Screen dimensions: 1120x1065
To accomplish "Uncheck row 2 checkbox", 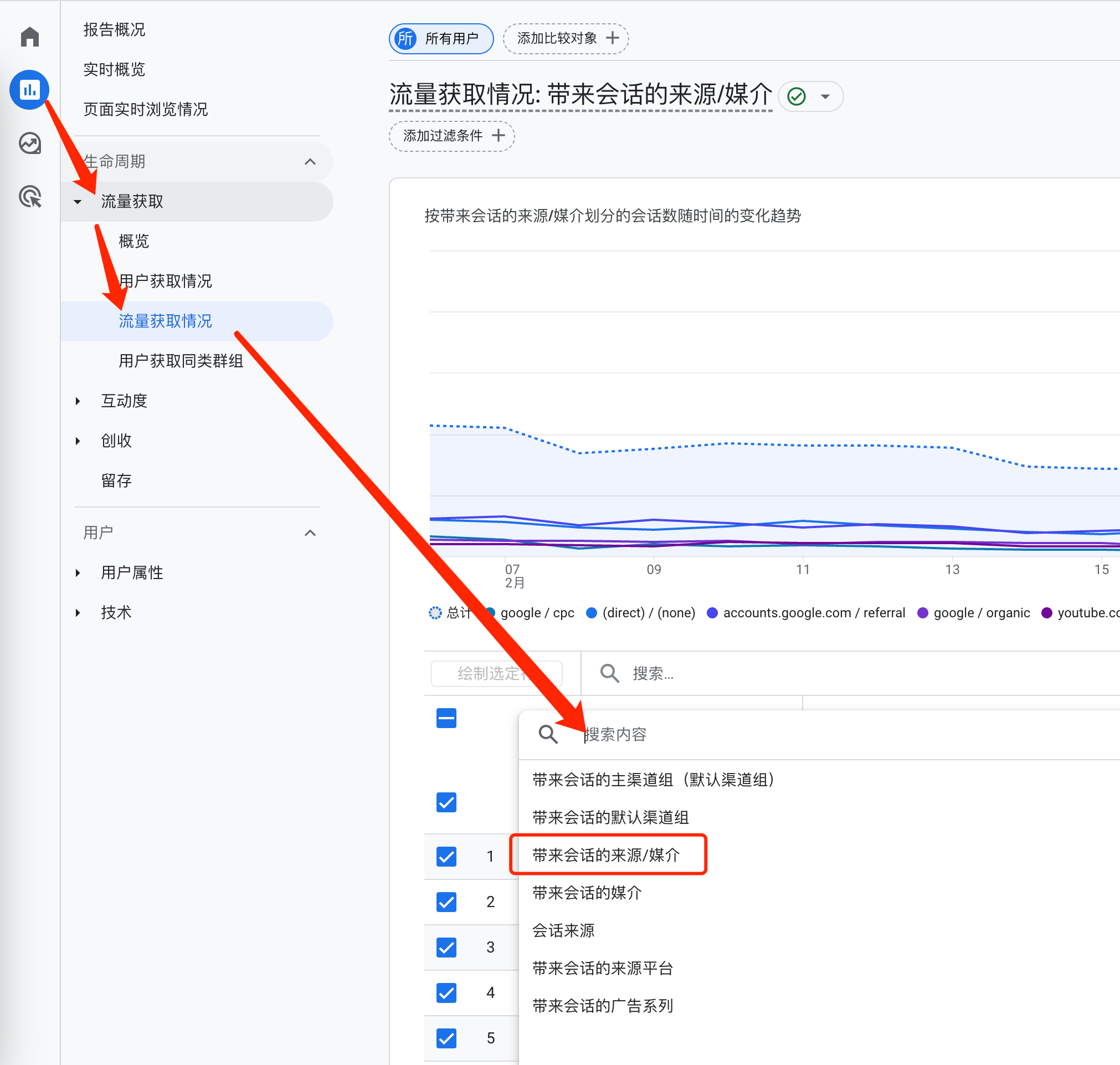I will point(446,902).
